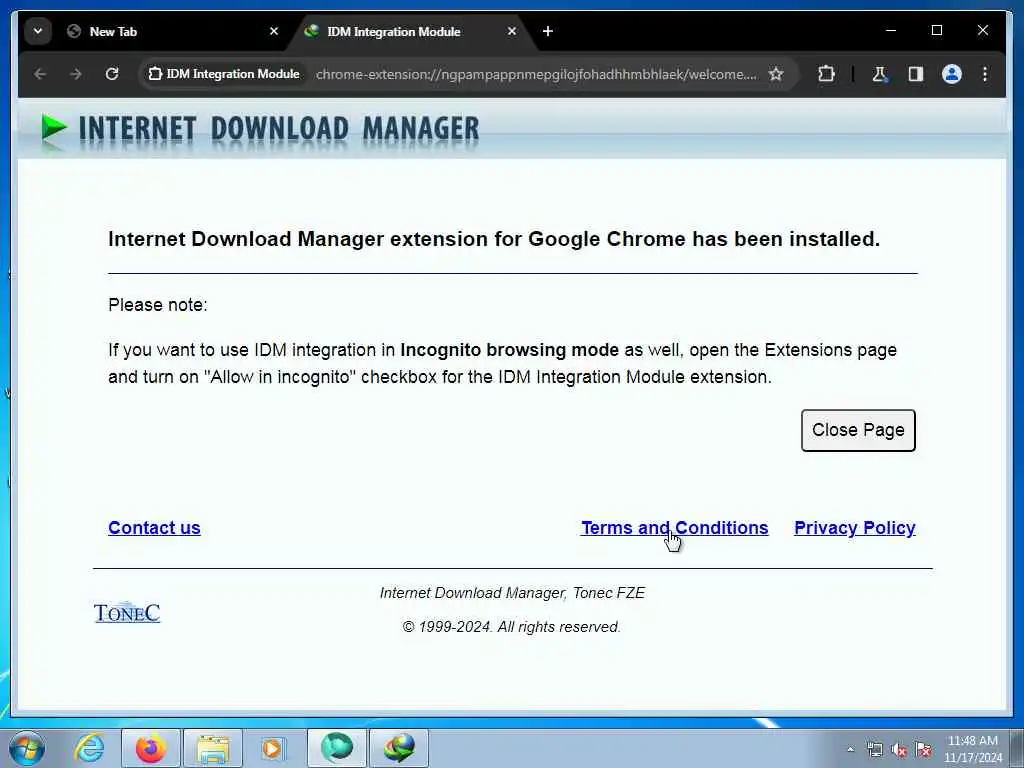Click the IDM Integration Module site info chip
This screenshot has height=768, width=1024.
224,74
